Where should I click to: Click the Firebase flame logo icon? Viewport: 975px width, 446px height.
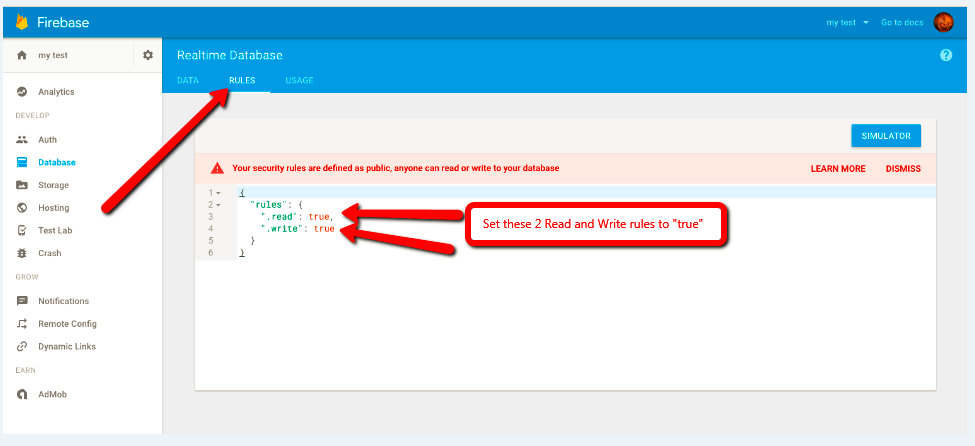pos(21,21)
